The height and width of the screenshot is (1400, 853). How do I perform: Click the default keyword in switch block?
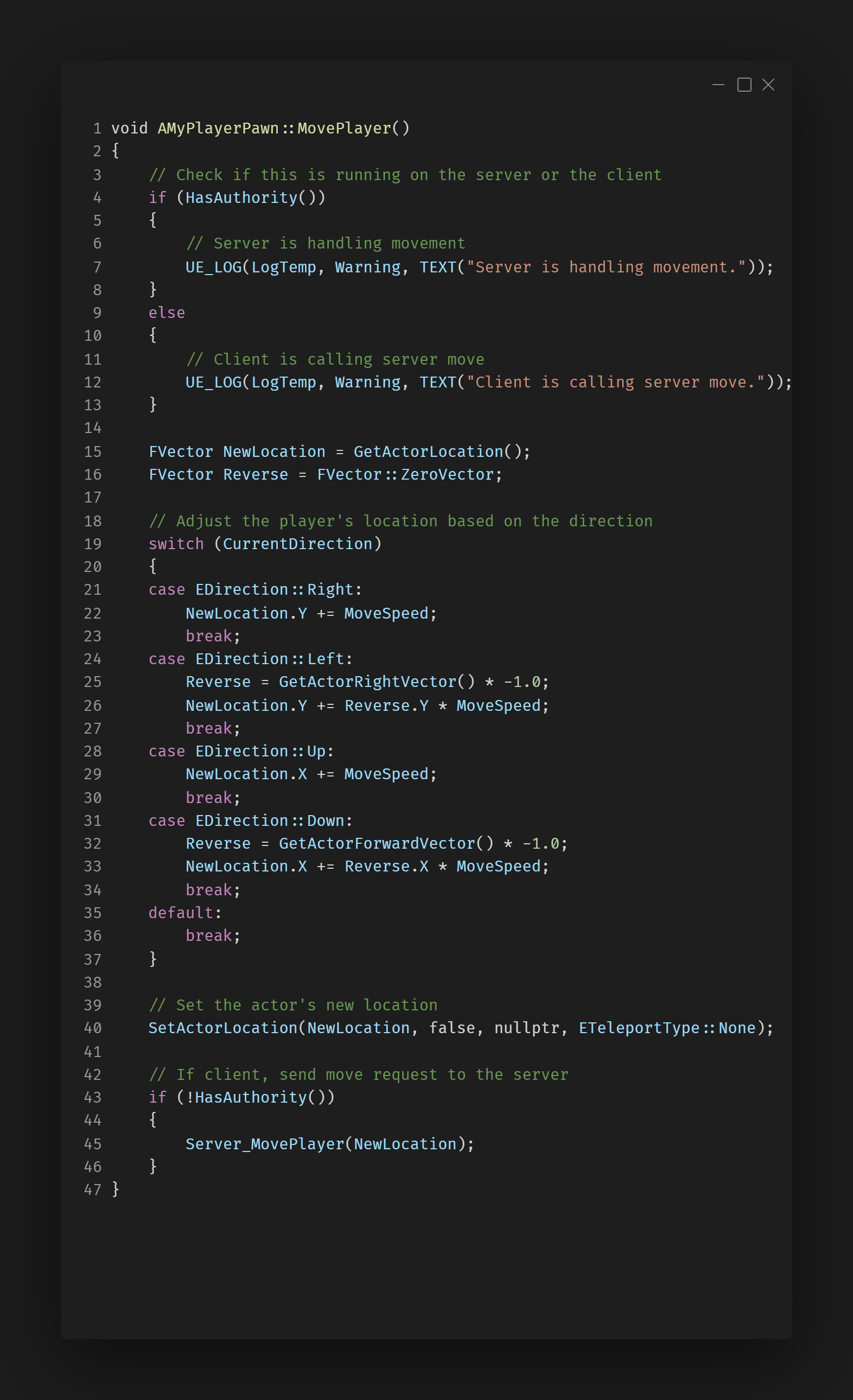tap(181, 913)
